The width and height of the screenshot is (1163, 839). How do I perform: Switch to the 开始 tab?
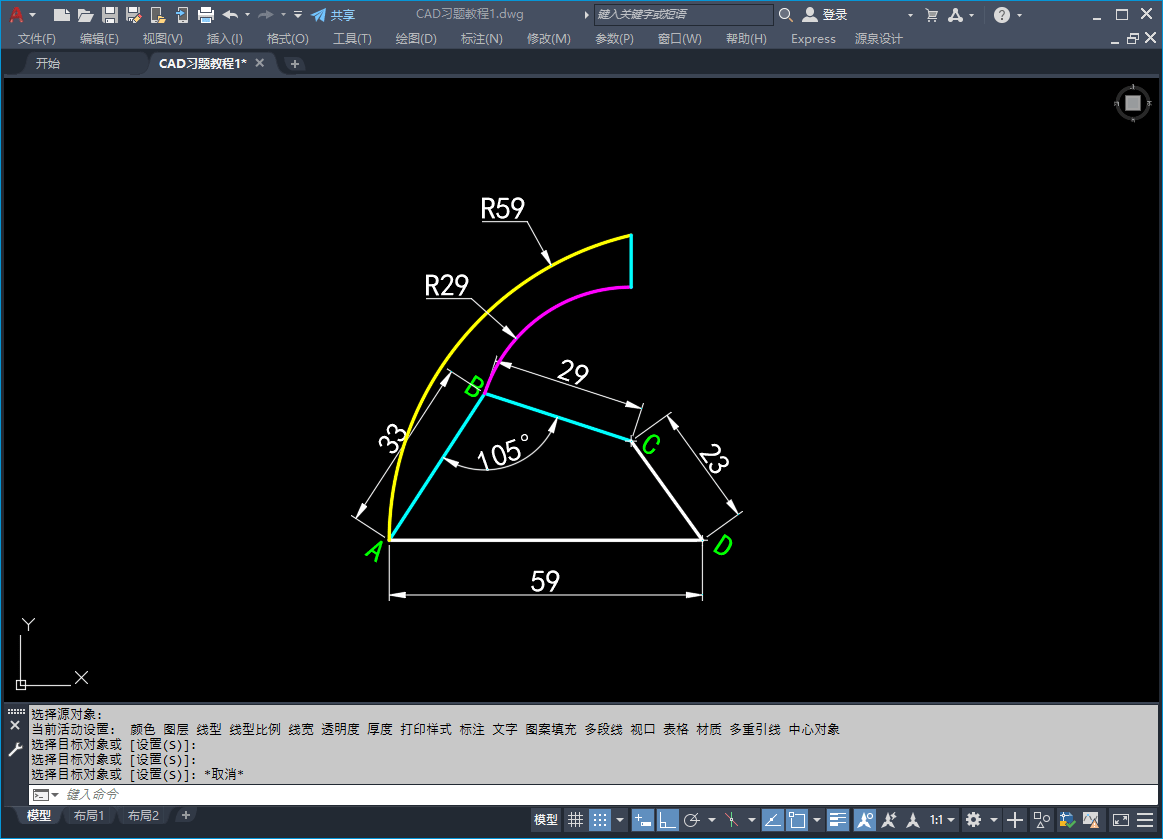coord(47,64)
